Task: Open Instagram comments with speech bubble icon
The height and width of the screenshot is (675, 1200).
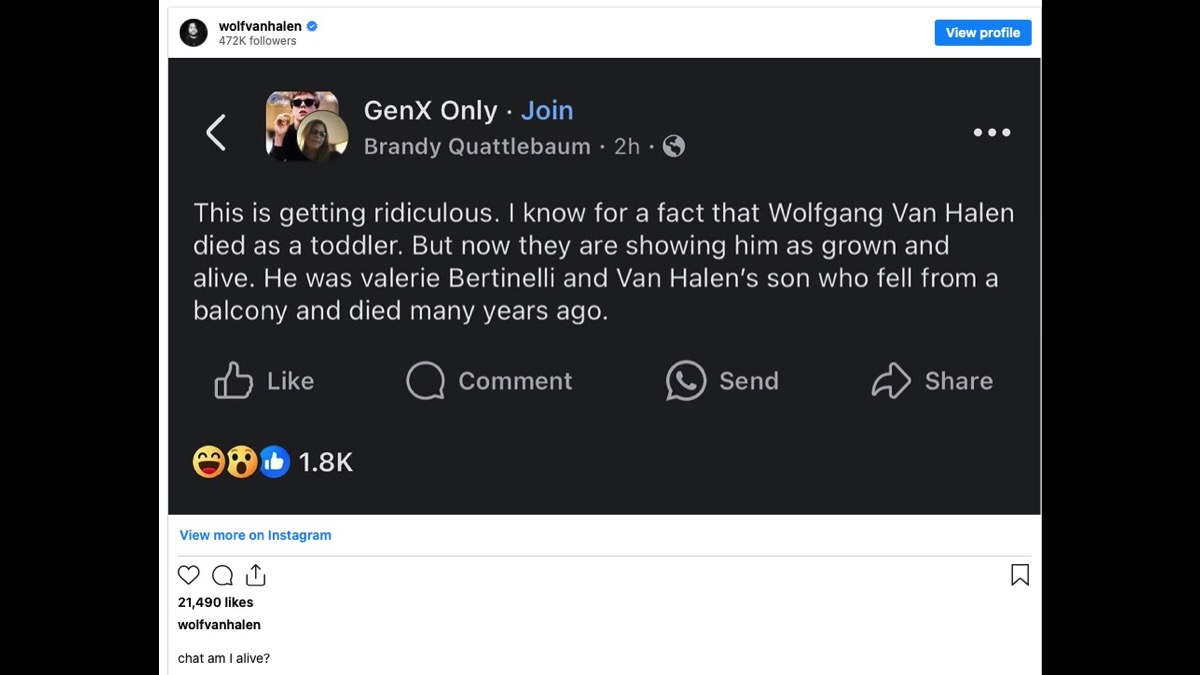Action: coord(223,575)
